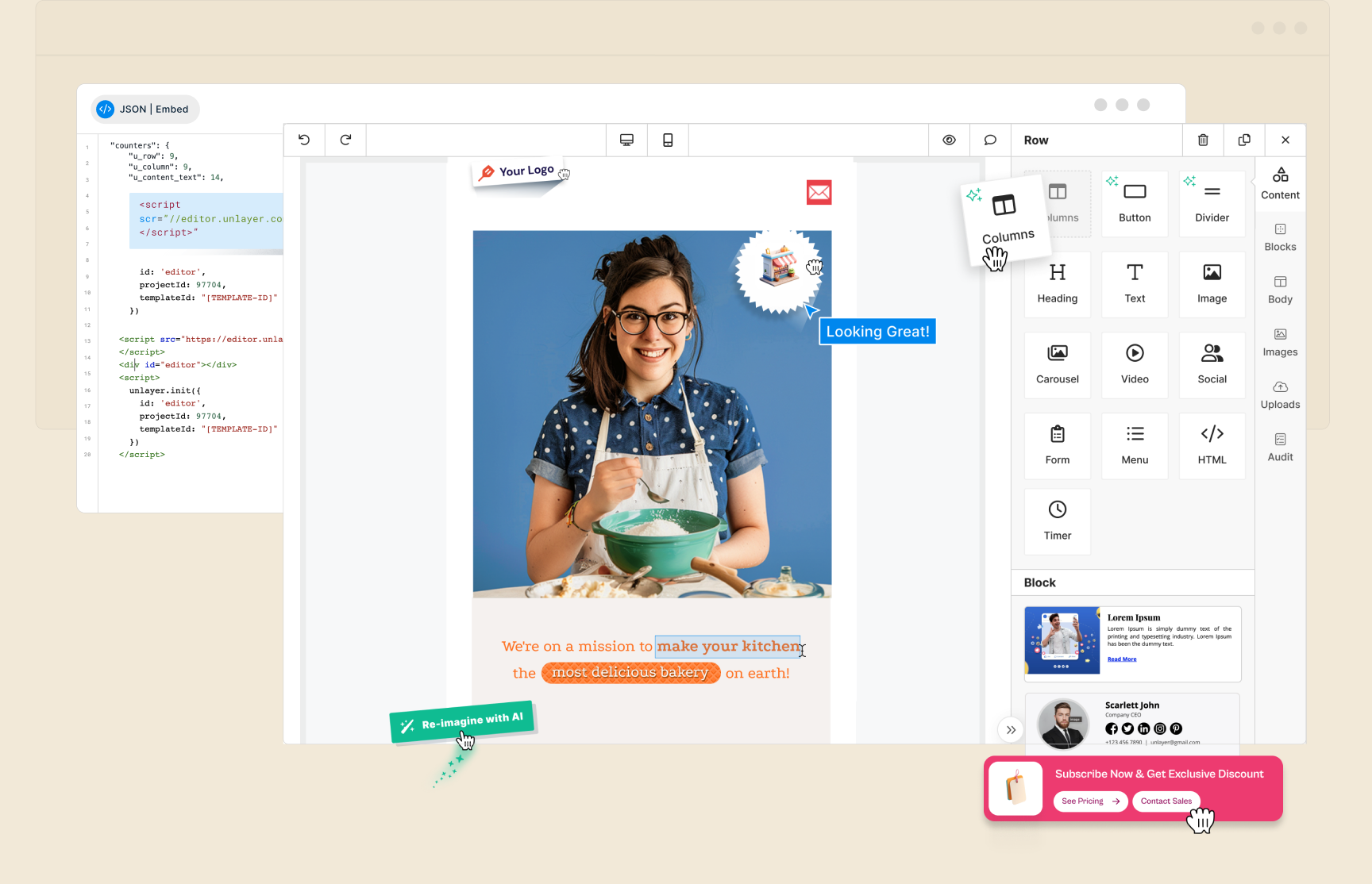
Task: Click the 'unlayer.init({' code line
Action: (x=165, y=390)
